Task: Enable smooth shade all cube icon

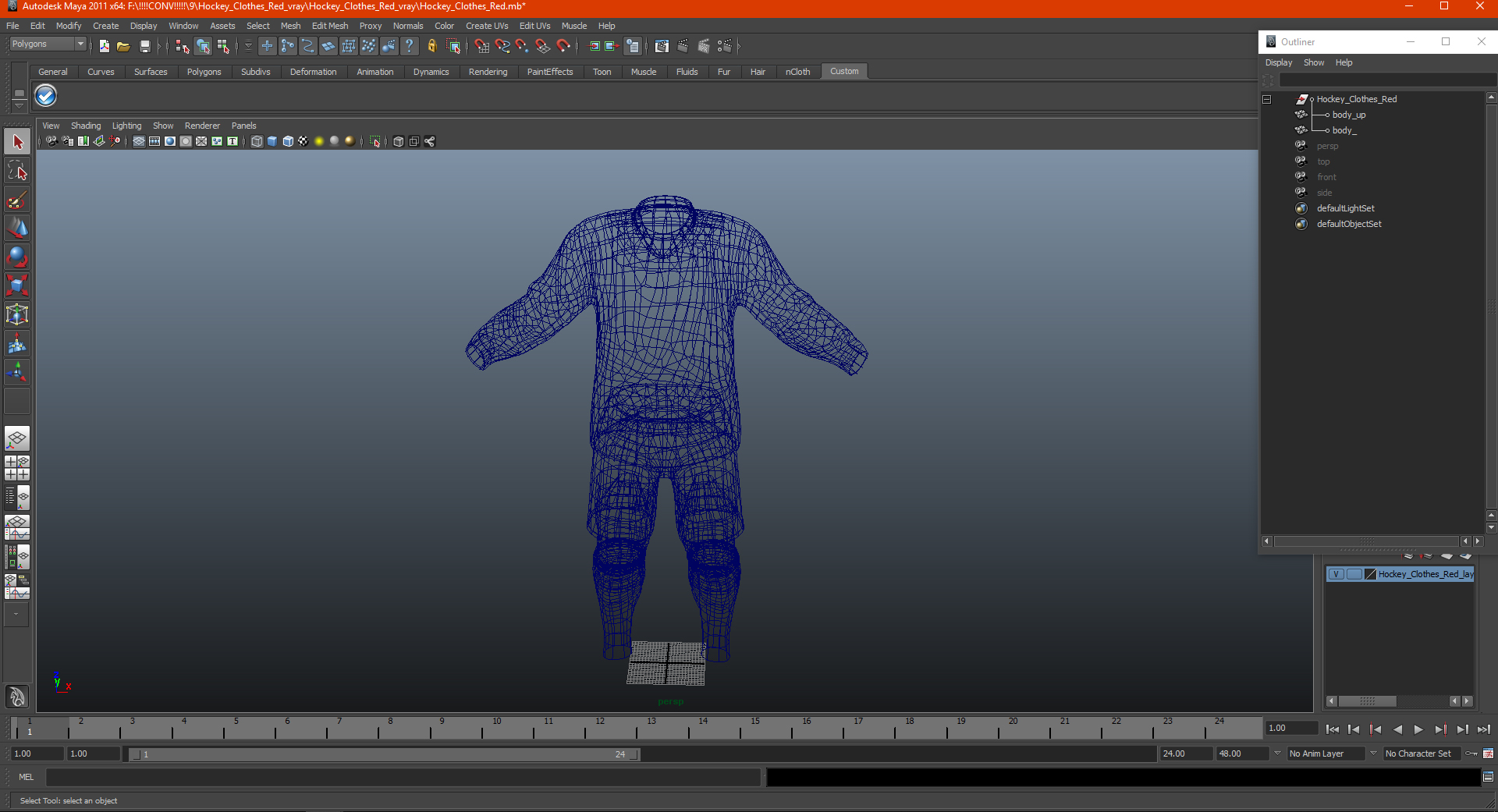Action: tap(272, 141)
